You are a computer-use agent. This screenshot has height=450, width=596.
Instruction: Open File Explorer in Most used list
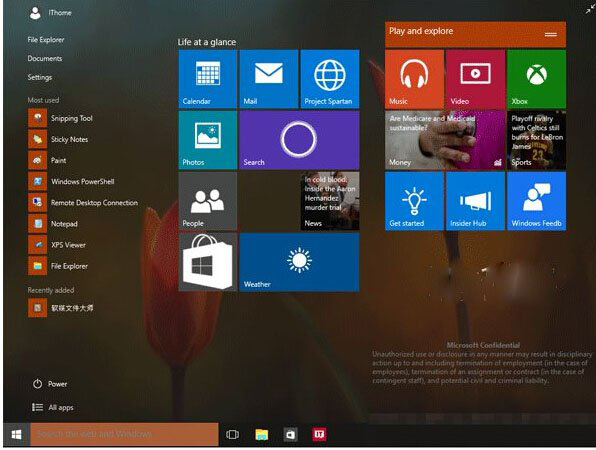58,266
